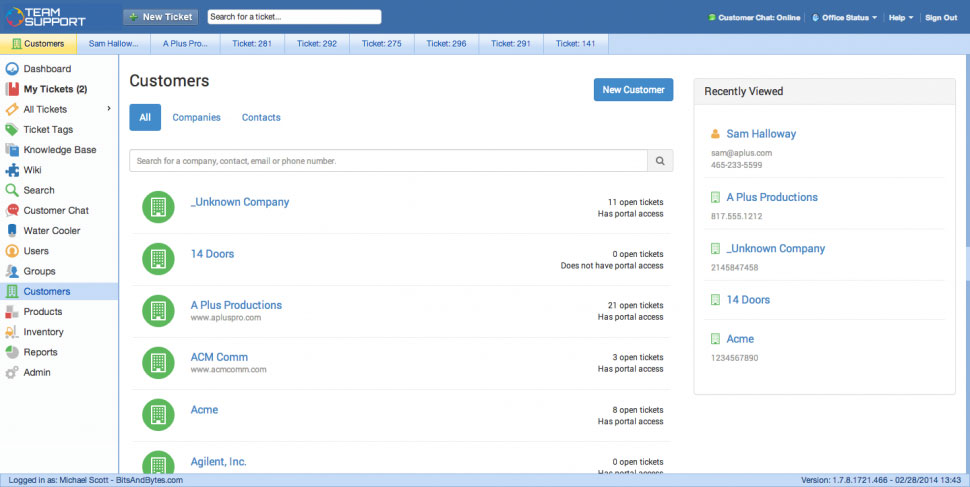Open the A Plus Productions company link
Screen dimensions: 970x487
click(x=236, y=305)
